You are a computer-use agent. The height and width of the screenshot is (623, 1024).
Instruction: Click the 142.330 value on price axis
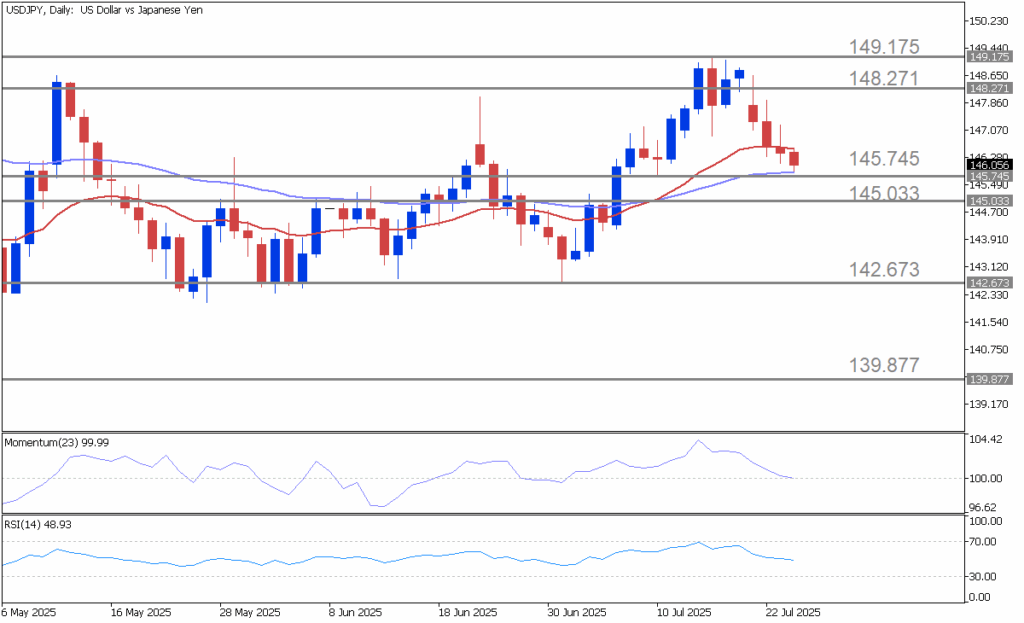[989, 295]
